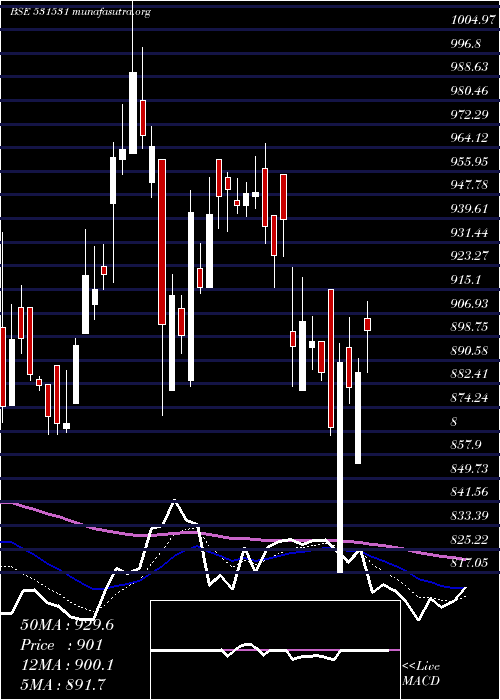Click the BSE 531531 munafasutra.org title
The height and width of the screenshot is (700, 500).
[x=80, y=12]
